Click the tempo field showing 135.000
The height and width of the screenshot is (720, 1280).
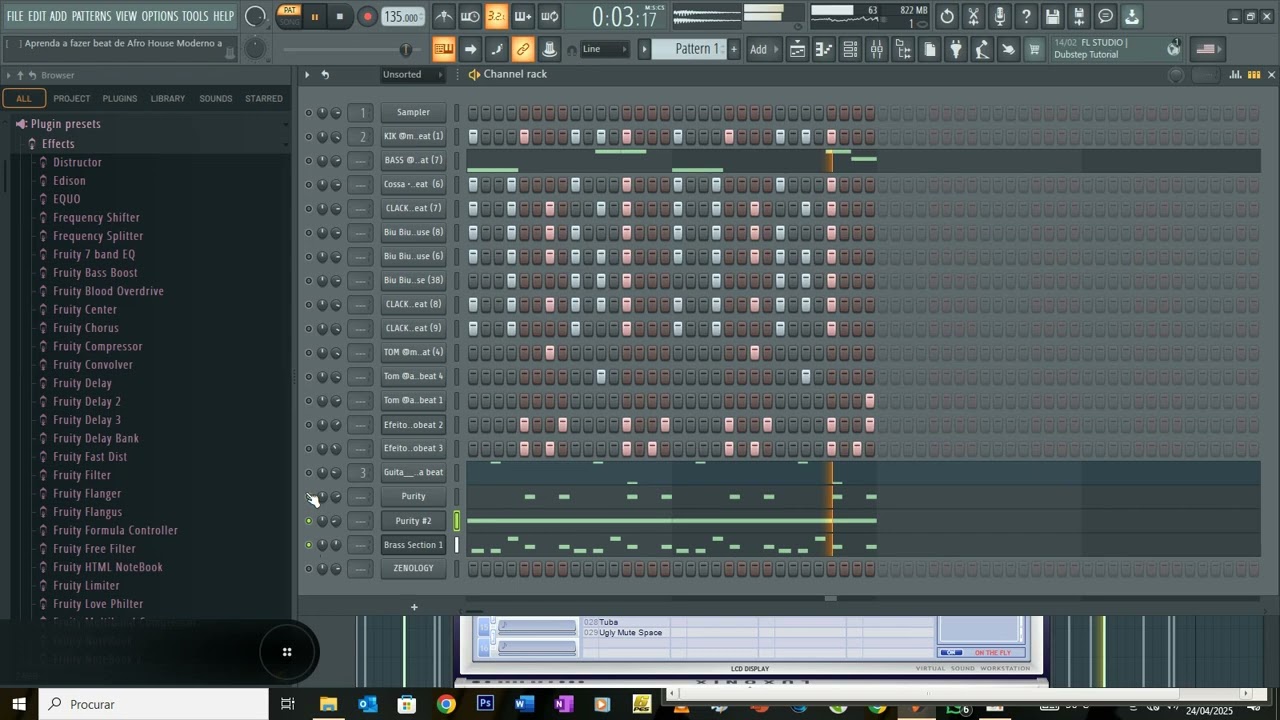pos(402,17)
